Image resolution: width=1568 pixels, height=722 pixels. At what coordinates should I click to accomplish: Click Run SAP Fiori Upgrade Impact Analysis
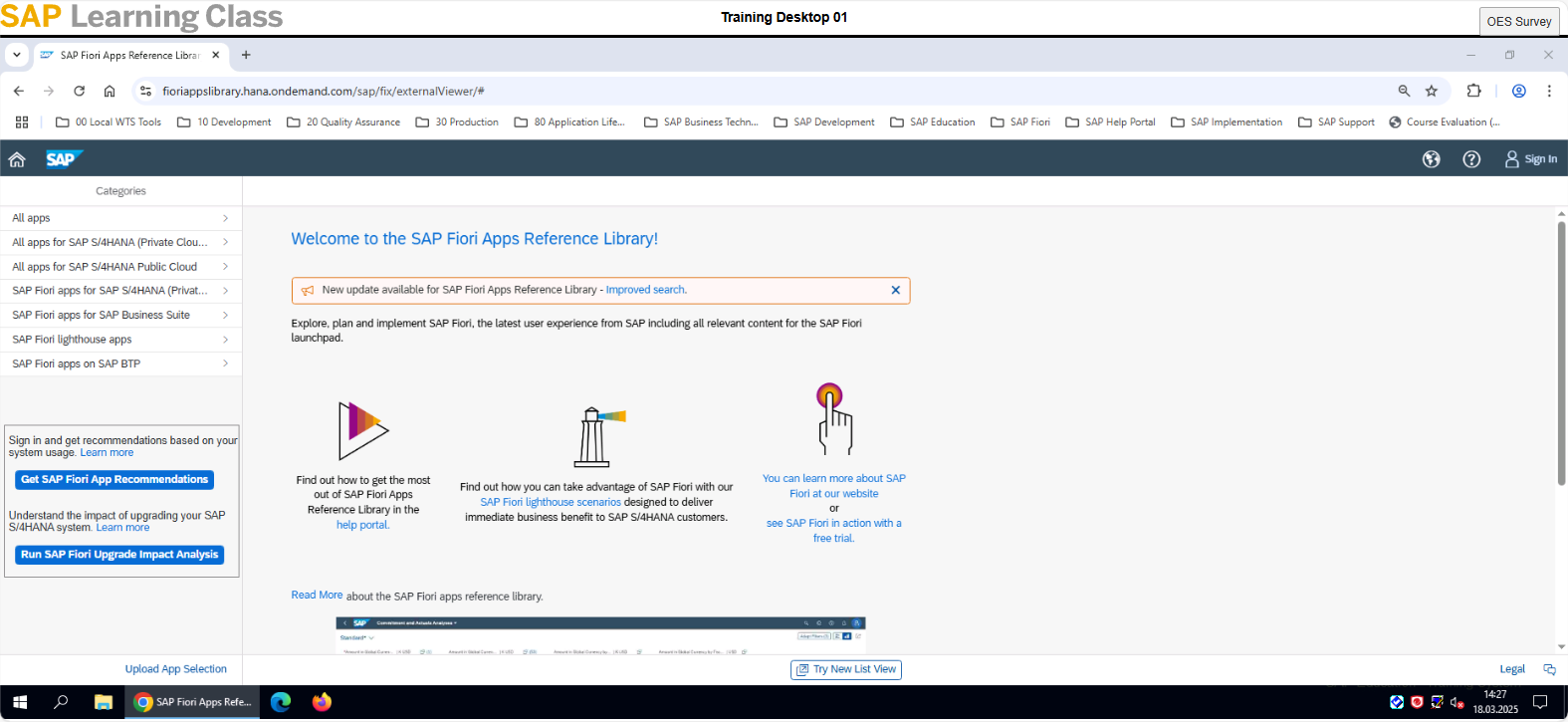119,555
